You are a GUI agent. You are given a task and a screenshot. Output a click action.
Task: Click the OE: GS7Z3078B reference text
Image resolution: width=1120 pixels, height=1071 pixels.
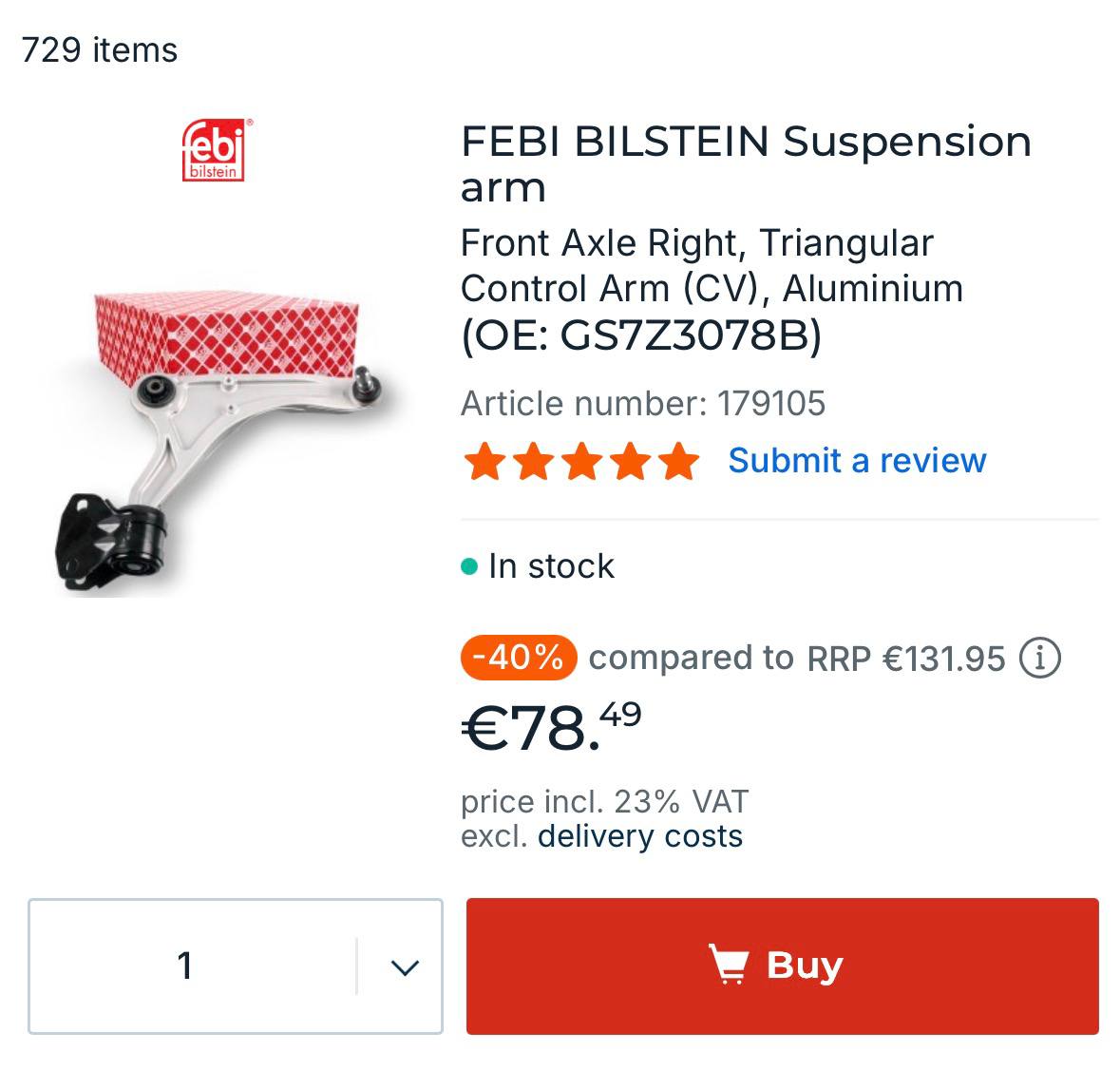[641, 335]
